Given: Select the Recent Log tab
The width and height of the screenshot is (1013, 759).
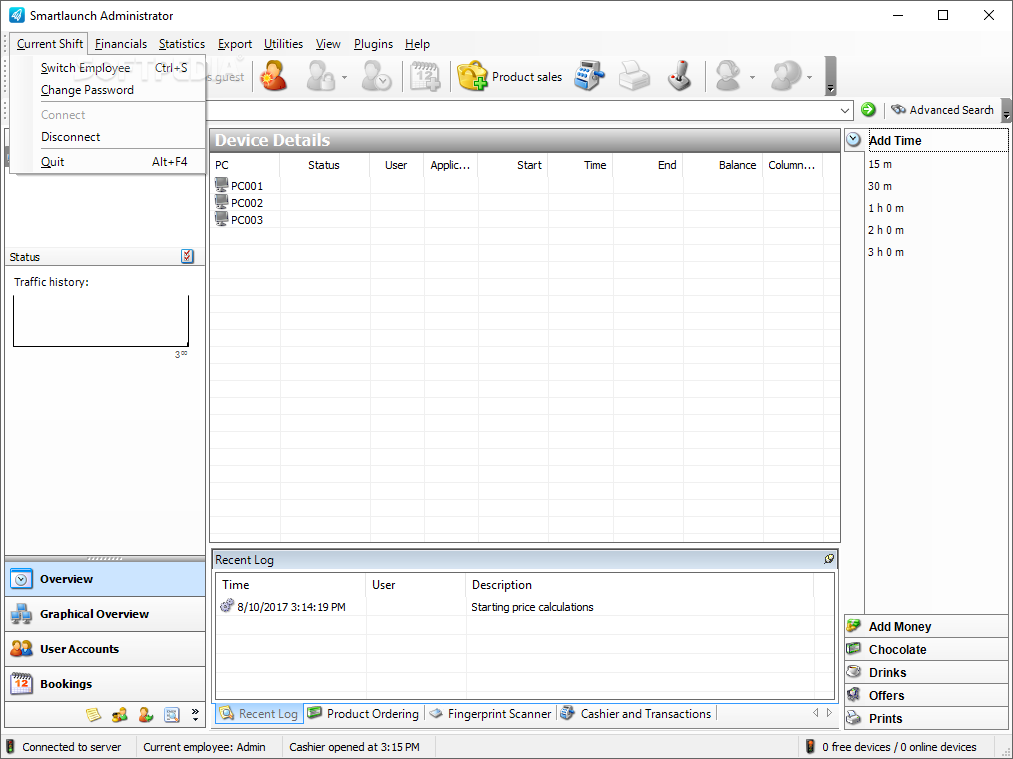Looking at the screenshot, I should point(258,714).
